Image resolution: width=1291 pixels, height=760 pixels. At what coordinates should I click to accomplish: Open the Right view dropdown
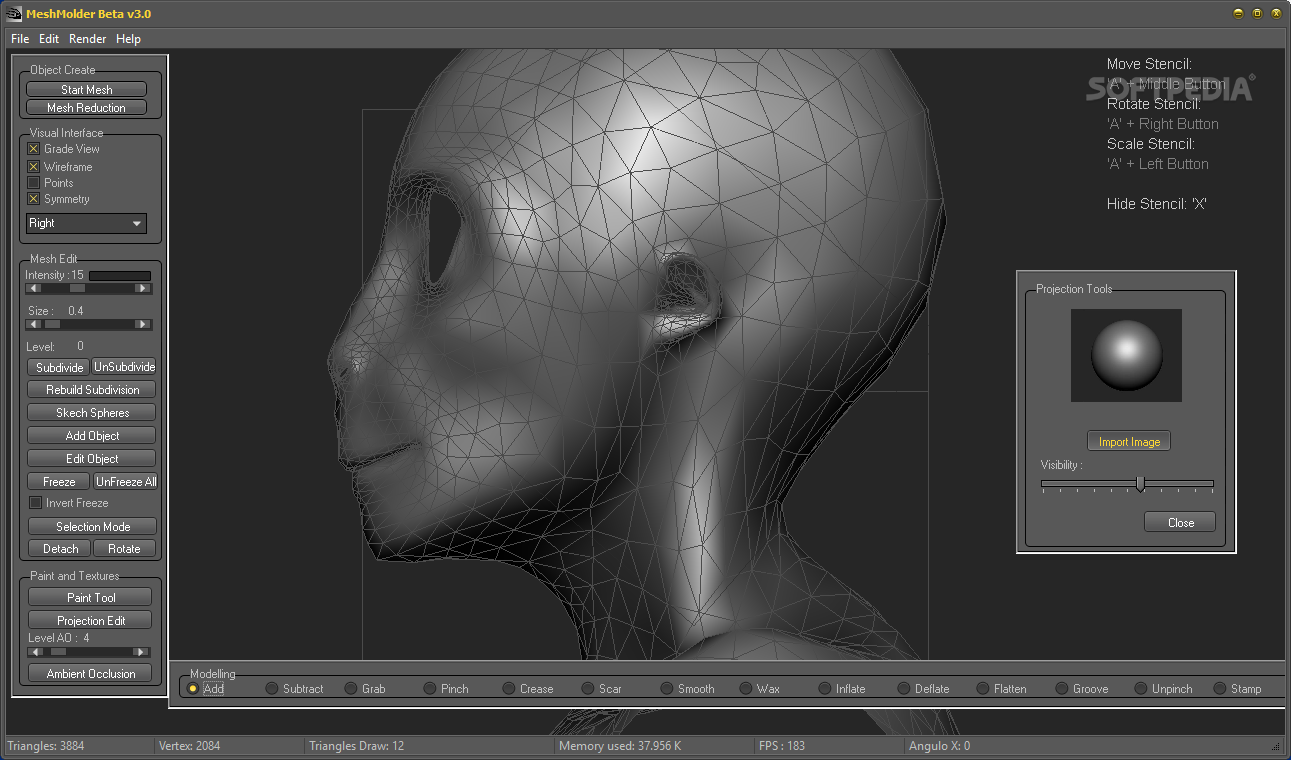pos(86,223)
